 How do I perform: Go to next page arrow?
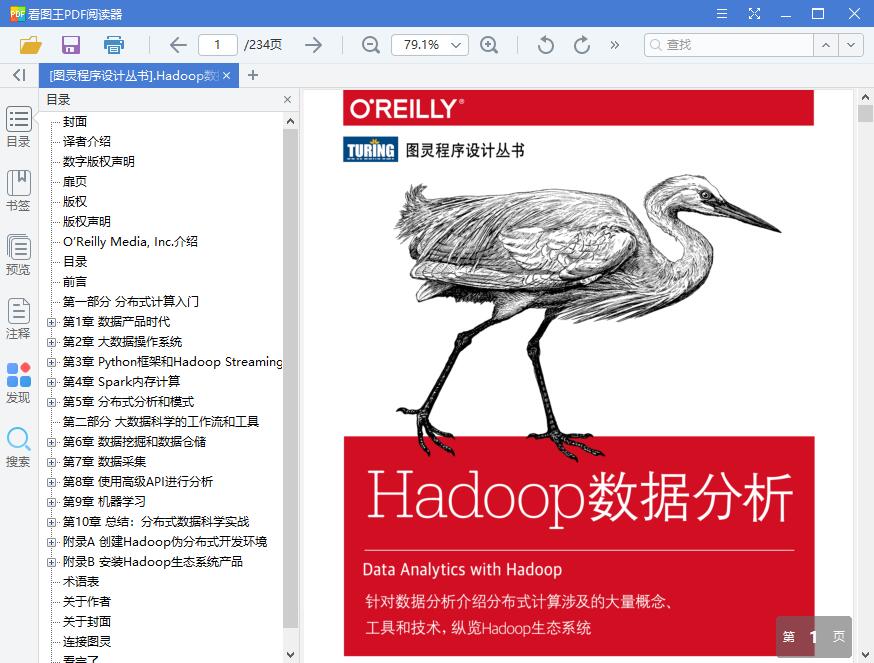(314, 45)
